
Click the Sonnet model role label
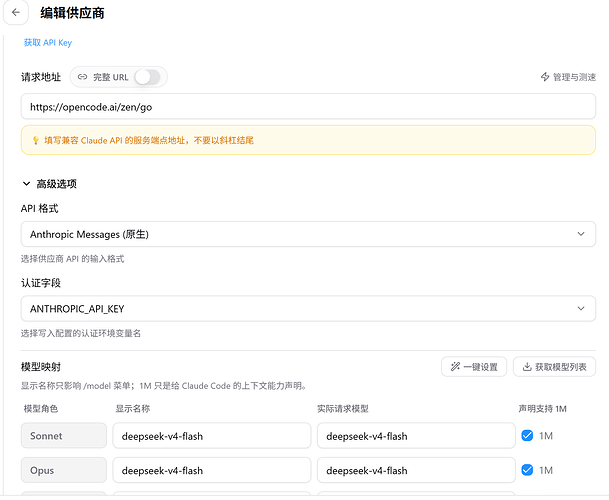pyautogui.click(x=64, y=436)
